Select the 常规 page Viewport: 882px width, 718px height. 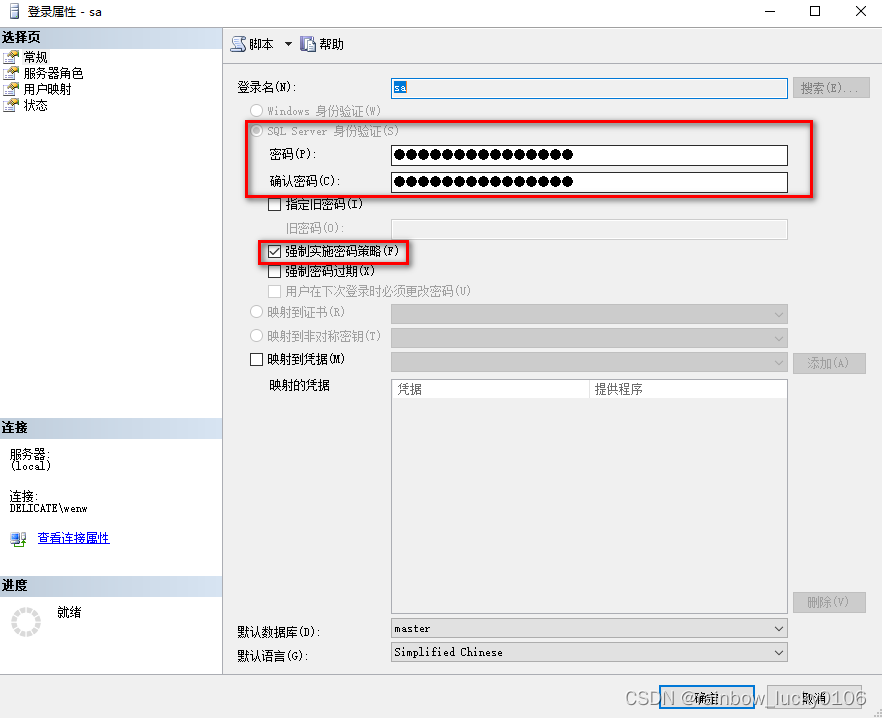35,57
